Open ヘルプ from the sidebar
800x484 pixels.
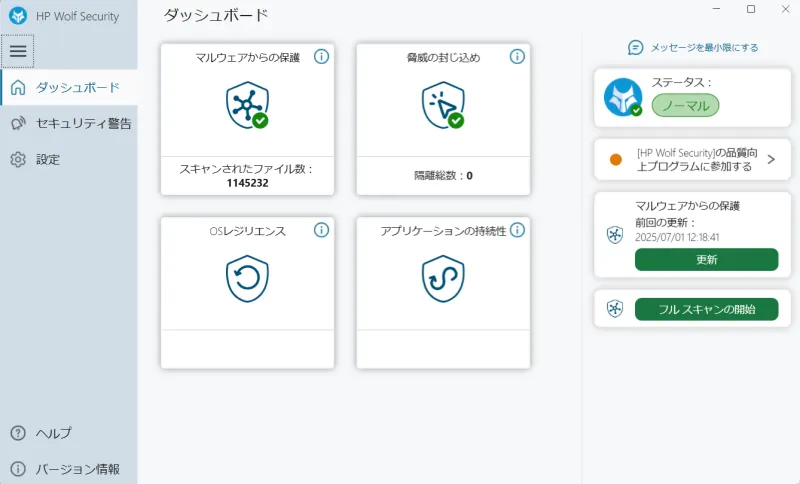pos(69,433)
